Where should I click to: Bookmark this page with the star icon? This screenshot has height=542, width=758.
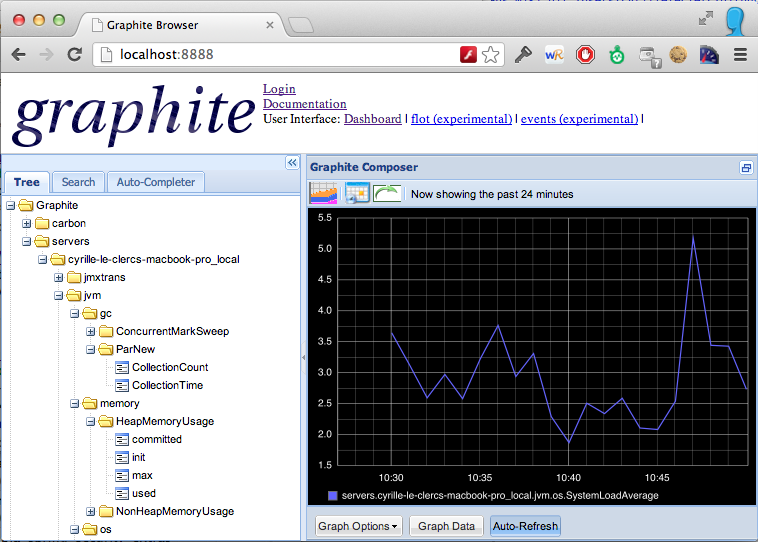point(491,55)
